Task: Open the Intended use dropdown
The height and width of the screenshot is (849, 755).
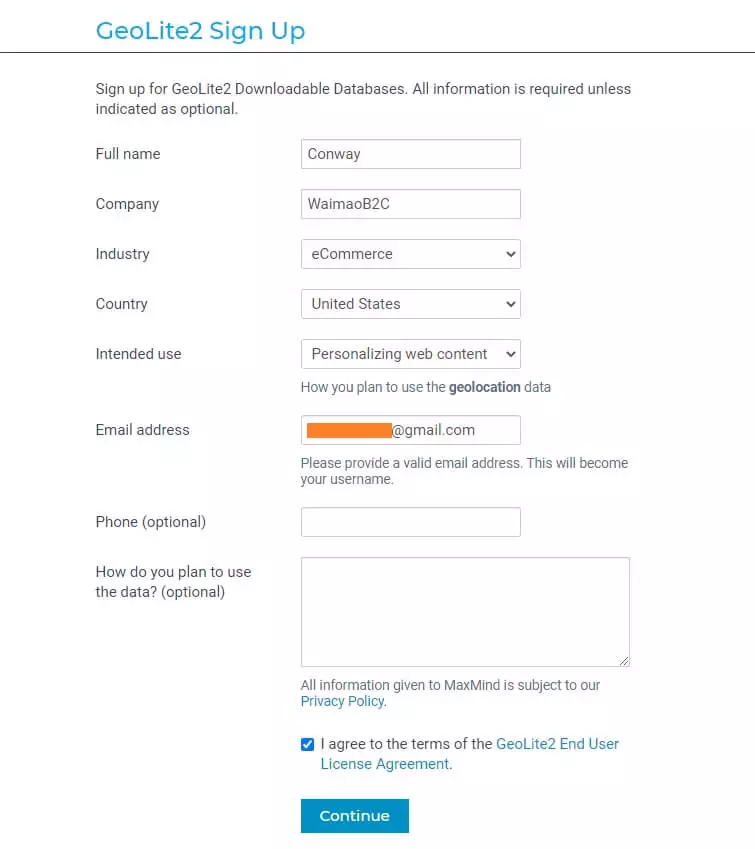Action: click(x=410, y=354)
